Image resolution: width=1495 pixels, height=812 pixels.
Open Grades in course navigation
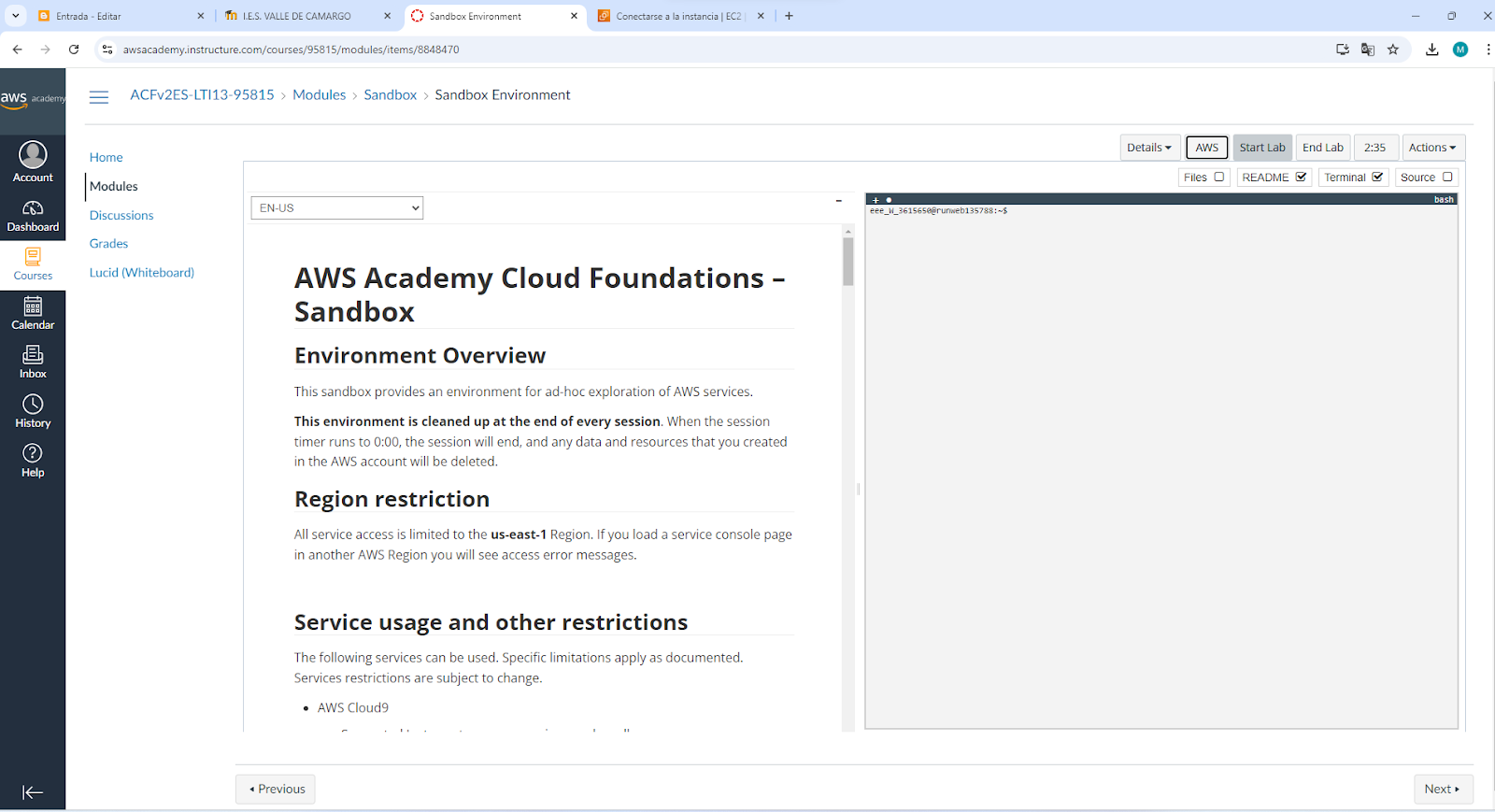pyautogui.click(x=108, y=243)
